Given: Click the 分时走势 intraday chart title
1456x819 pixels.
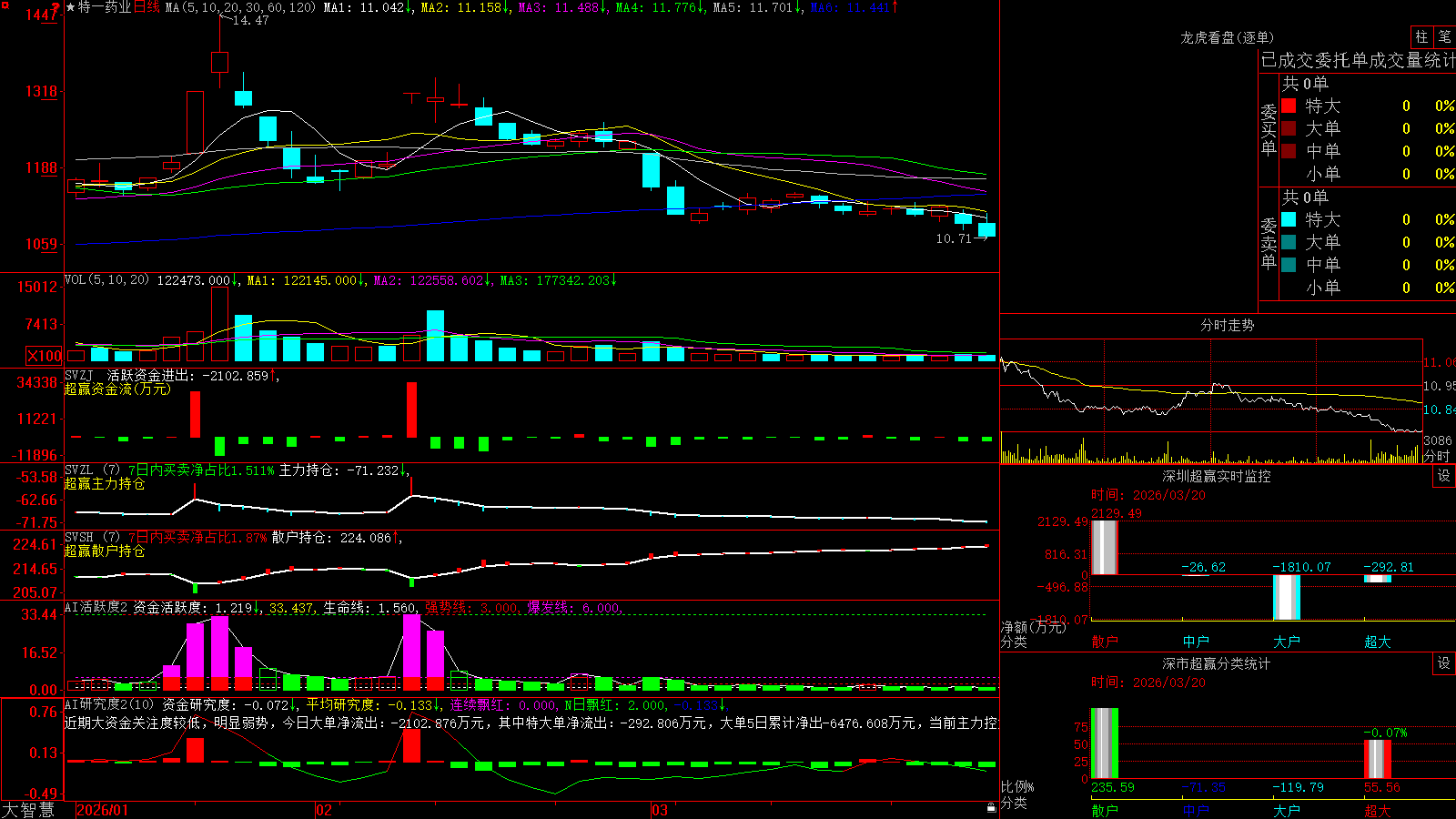Looking at the screenshot, I should [1227, 325].
